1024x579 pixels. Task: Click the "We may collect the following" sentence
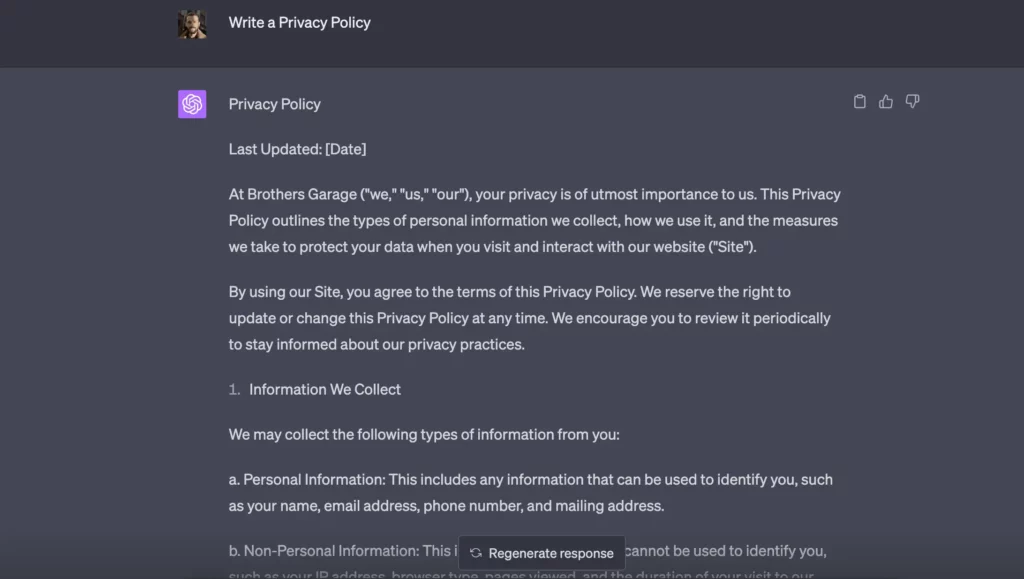coord(424,434)
